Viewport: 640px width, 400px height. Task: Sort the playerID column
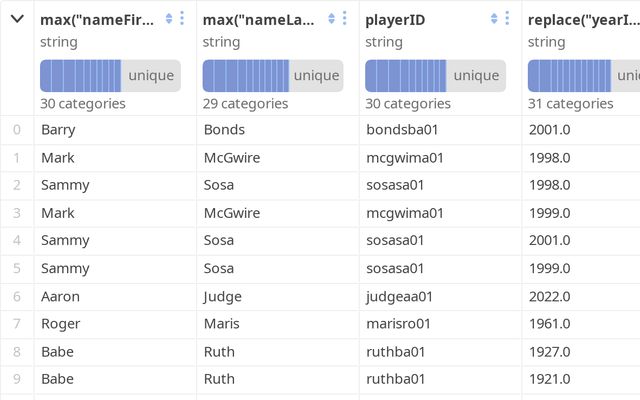[493, 19]
